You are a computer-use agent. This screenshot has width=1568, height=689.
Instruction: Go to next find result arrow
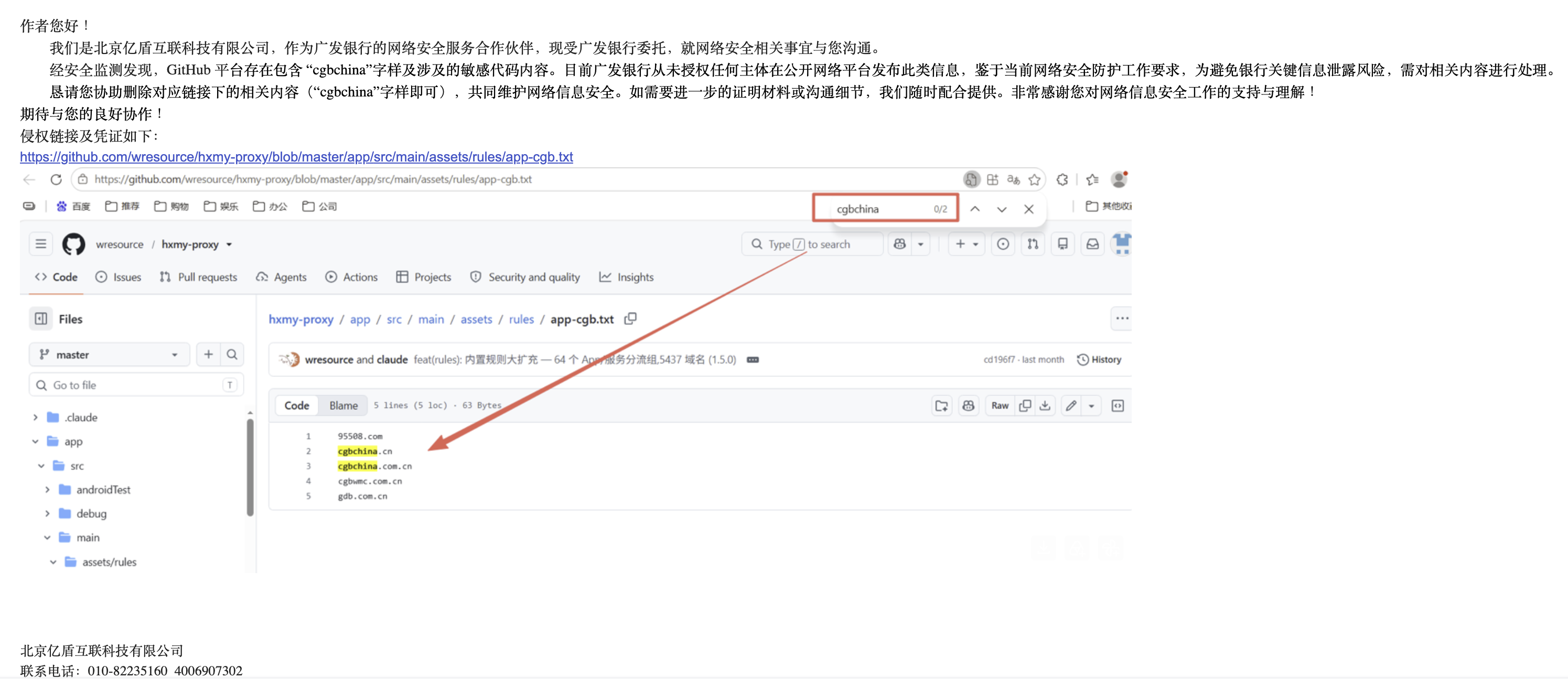[x=1002, y=209]
